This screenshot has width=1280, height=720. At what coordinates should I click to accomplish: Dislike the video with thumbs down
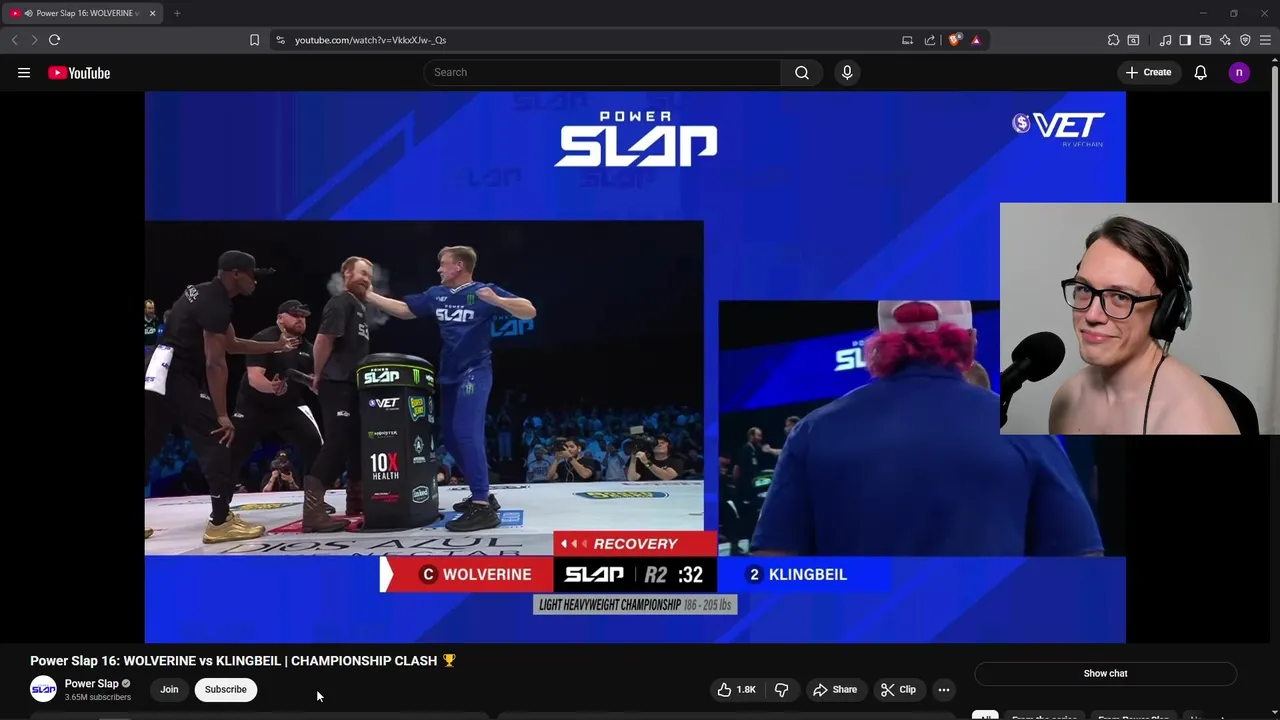pyautogui.click(x=782, y=690)
